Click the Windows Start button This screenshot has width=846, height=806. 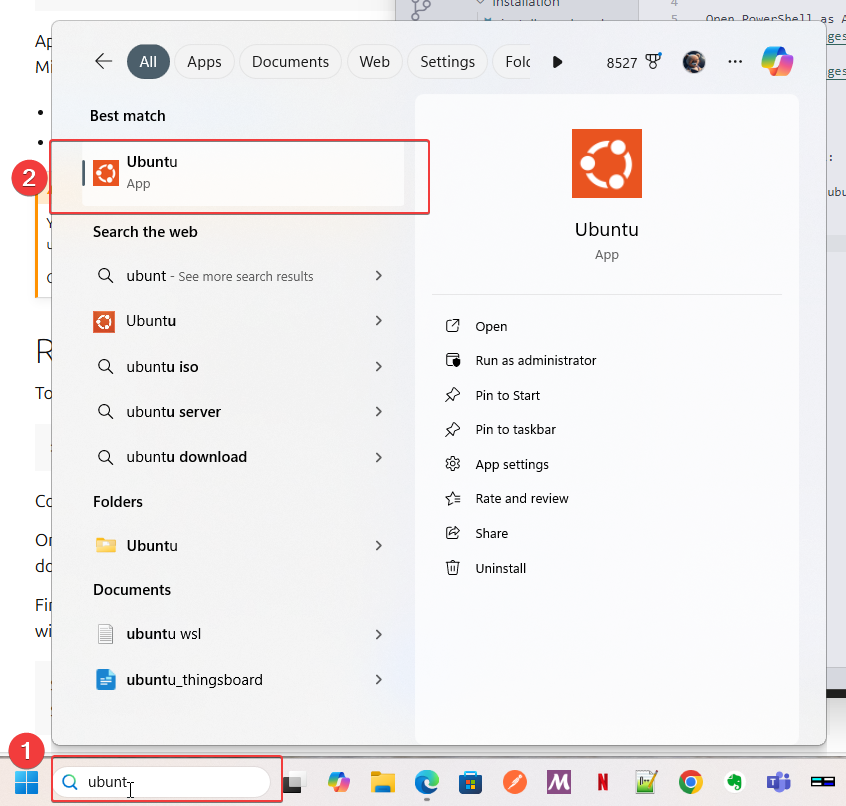(x=26, y=782)
